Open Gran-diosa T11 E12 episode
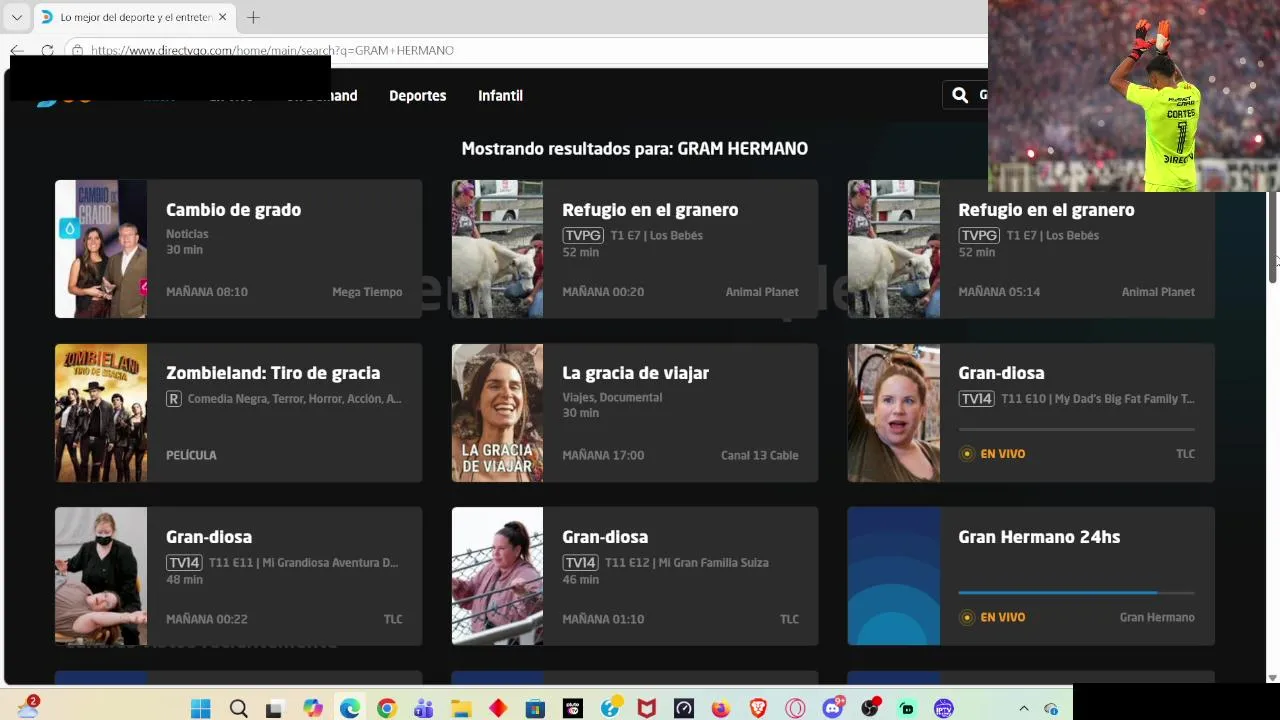This screenshot has width=1280, height=720. 635,576
